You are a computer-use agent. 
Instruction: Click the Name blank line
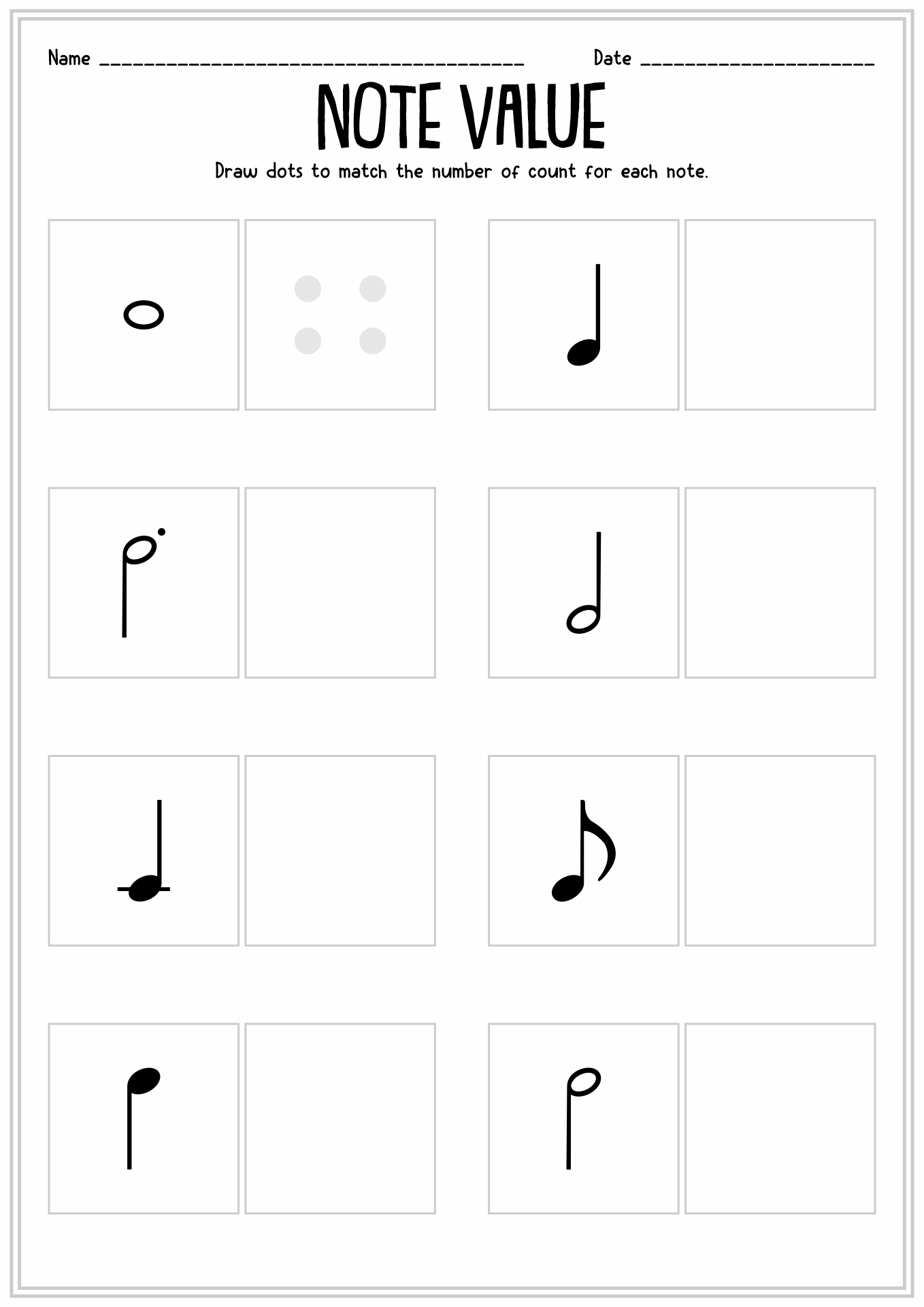coord(312,61)
